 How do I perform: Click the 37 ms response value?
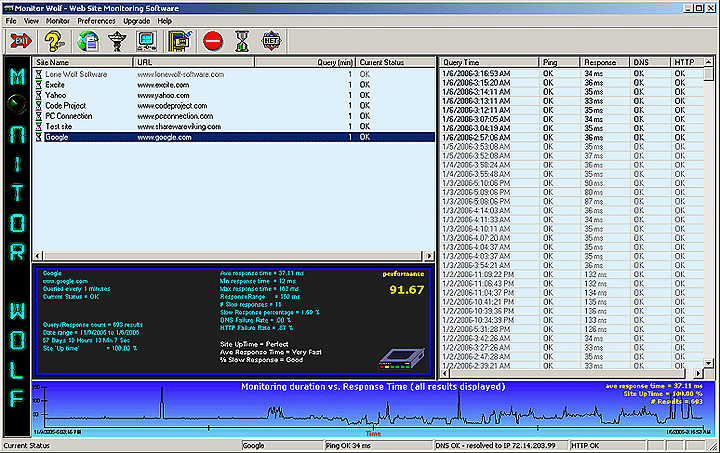594,156
